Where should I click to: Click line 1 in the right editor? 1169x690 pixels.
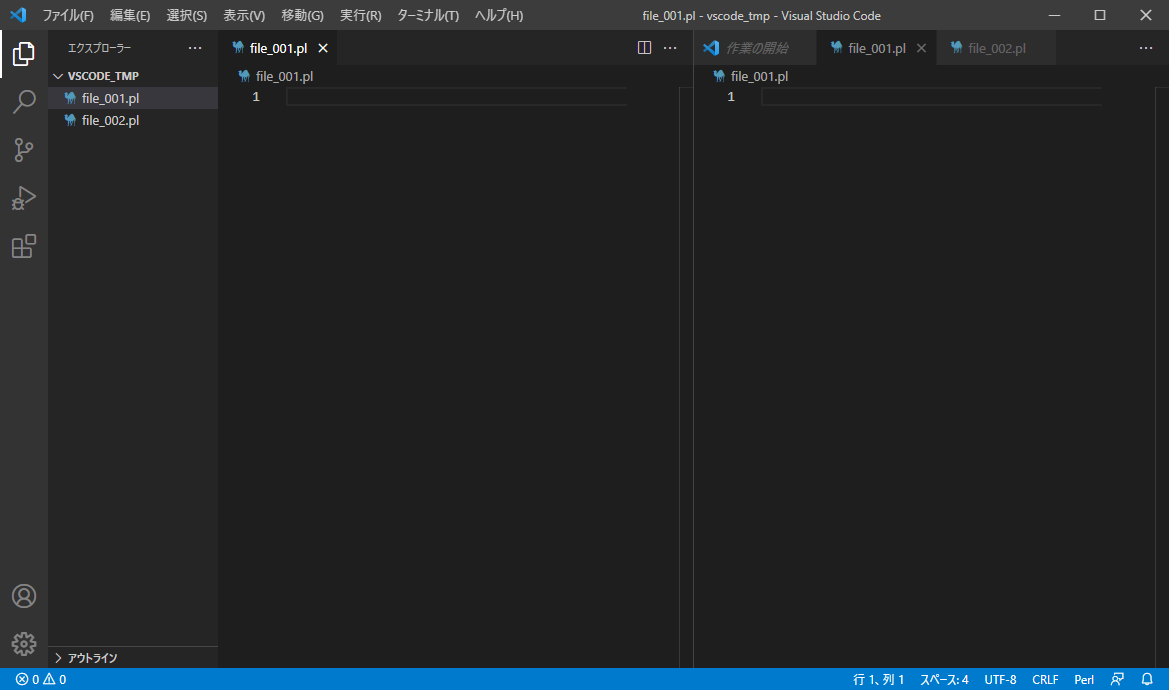click(x=931, y=97)
